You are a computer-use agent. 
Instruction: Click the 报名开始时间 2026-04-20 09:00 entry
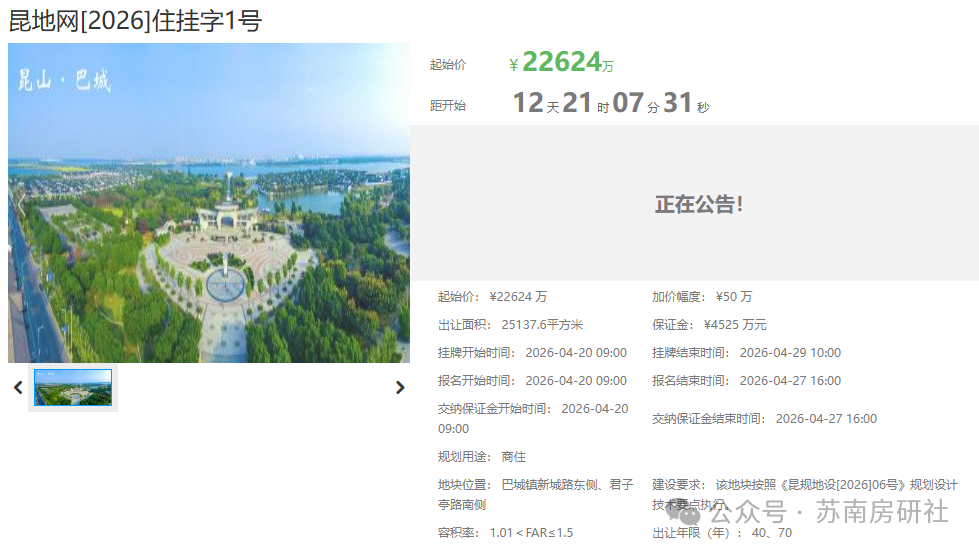pos(532,381)
